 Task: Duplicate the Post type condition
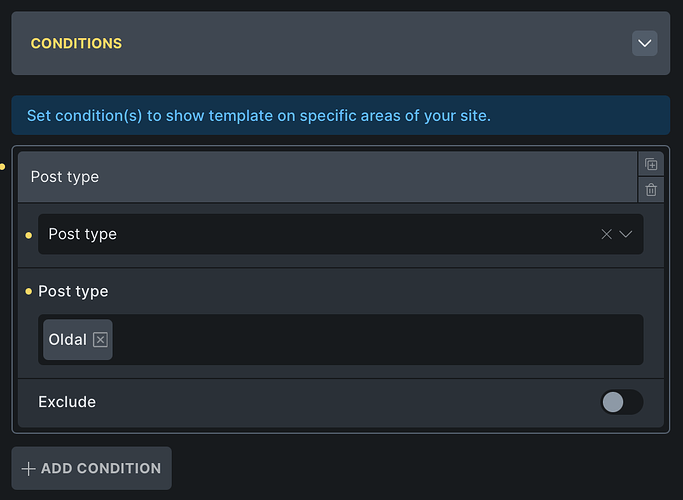coord(651,164)
